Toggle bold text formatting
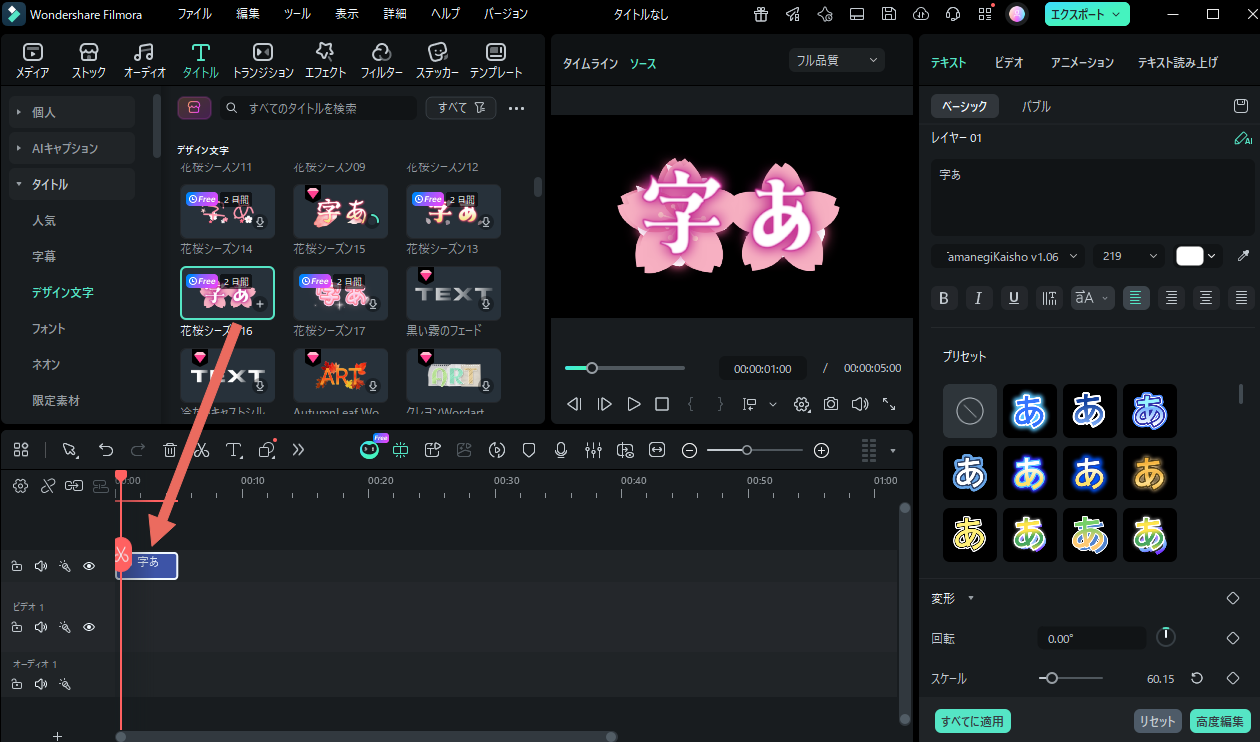The height and width of the screenshot is (742, 1260). pos(942,297)
